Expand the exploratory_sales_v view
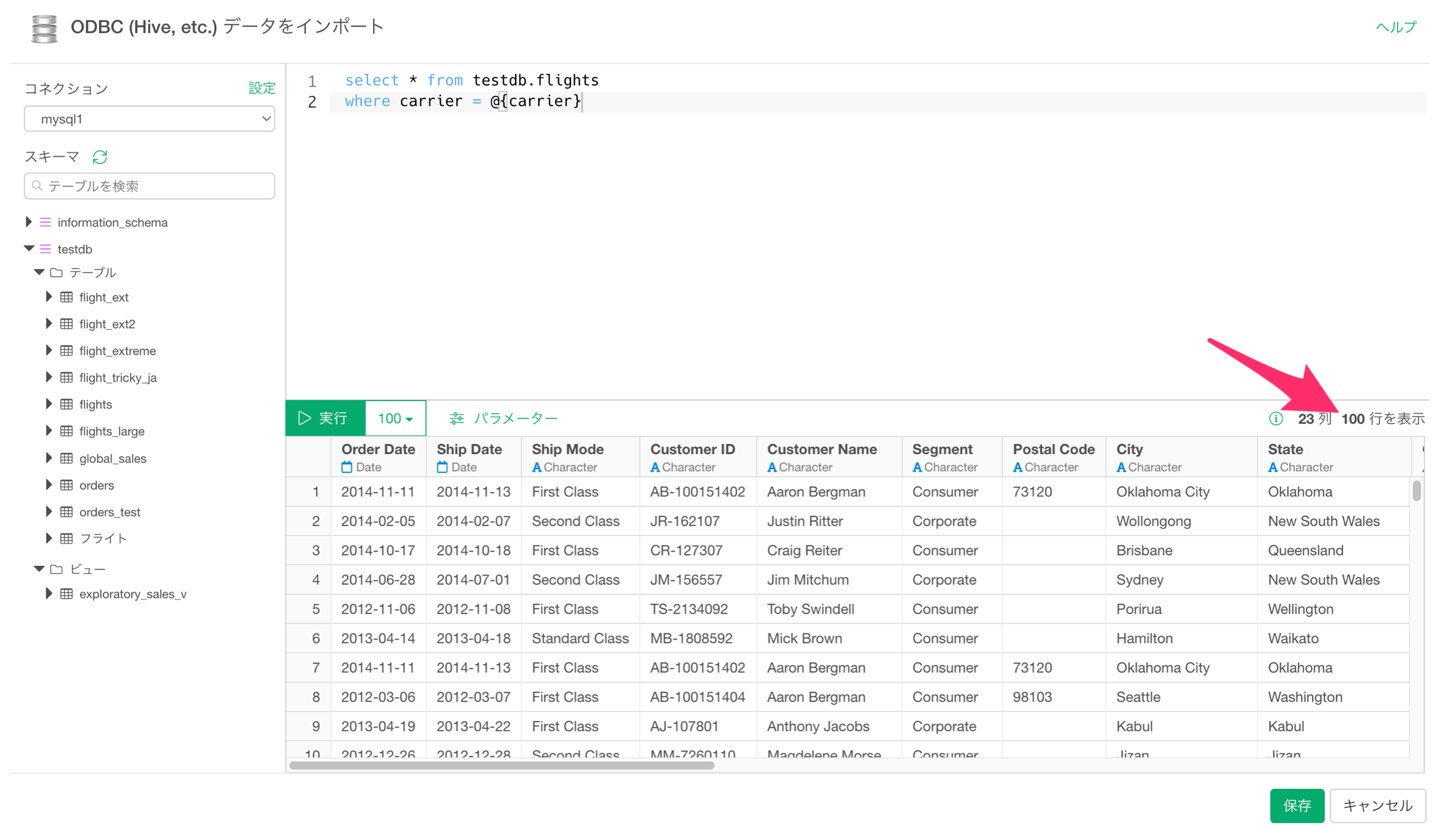This screenshot has height=840, width=1445. tap(49, 594)
